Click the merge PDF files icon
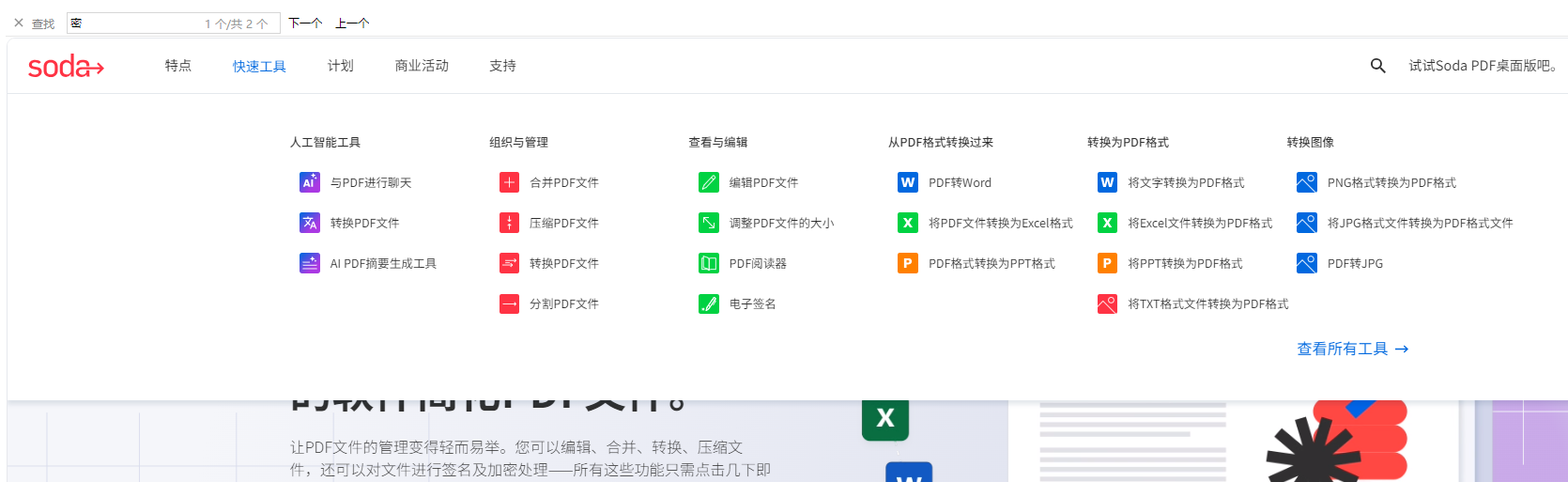Screen dimensions: 1568x482 point(509,182)
